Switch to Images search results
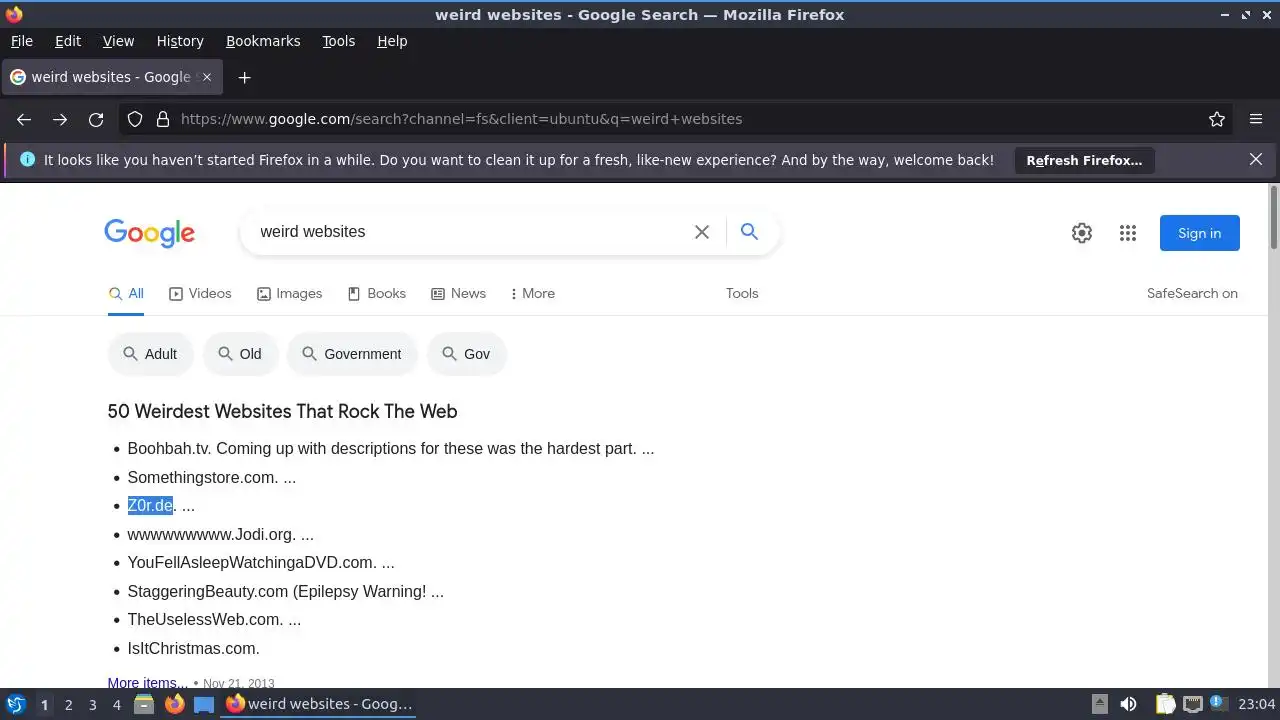Viewport: 1280px width, 720px height. (x=289, y=293)
